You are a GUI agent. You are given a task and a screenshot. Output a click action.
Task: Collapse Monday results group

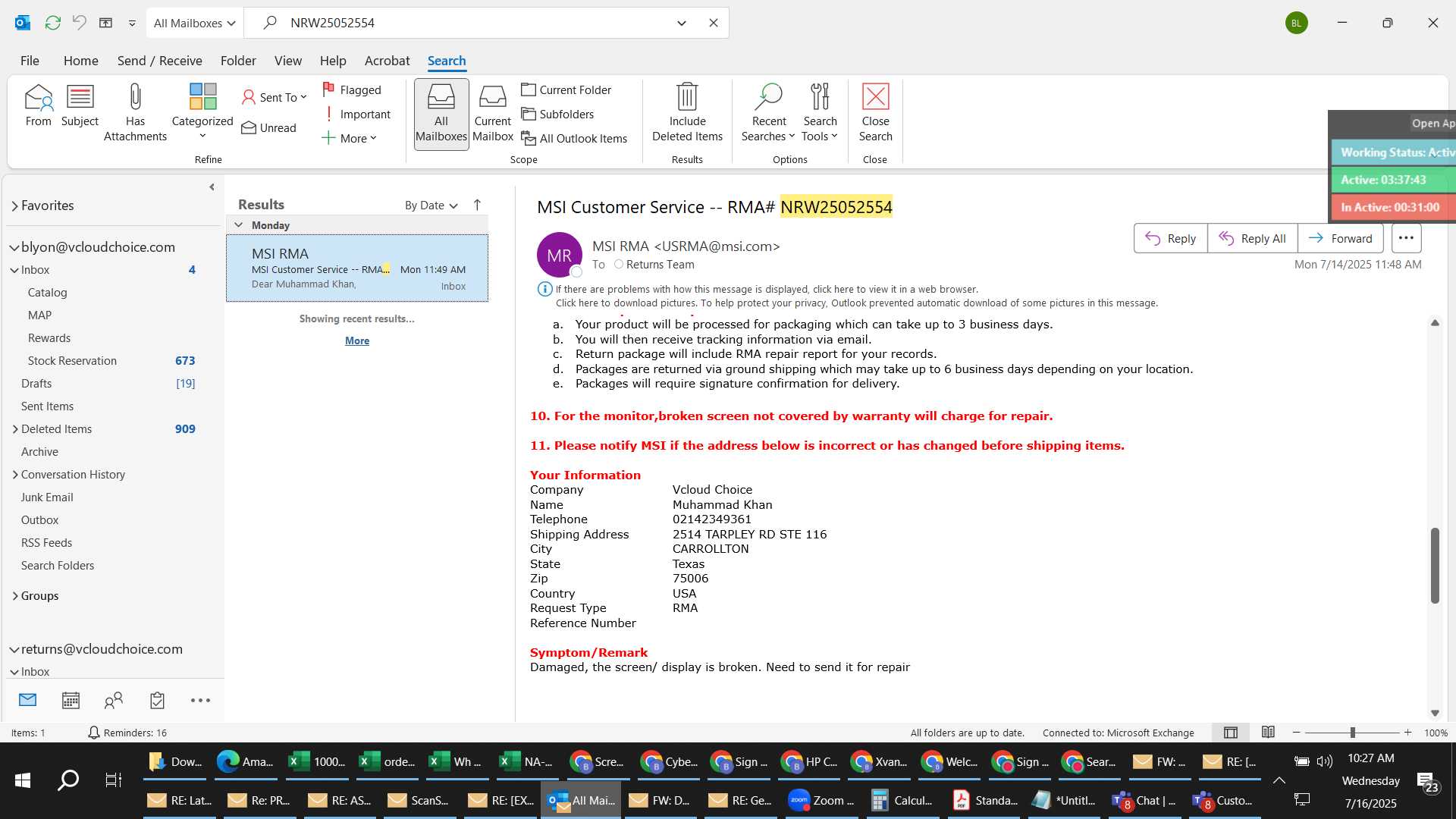pos(238,225)
